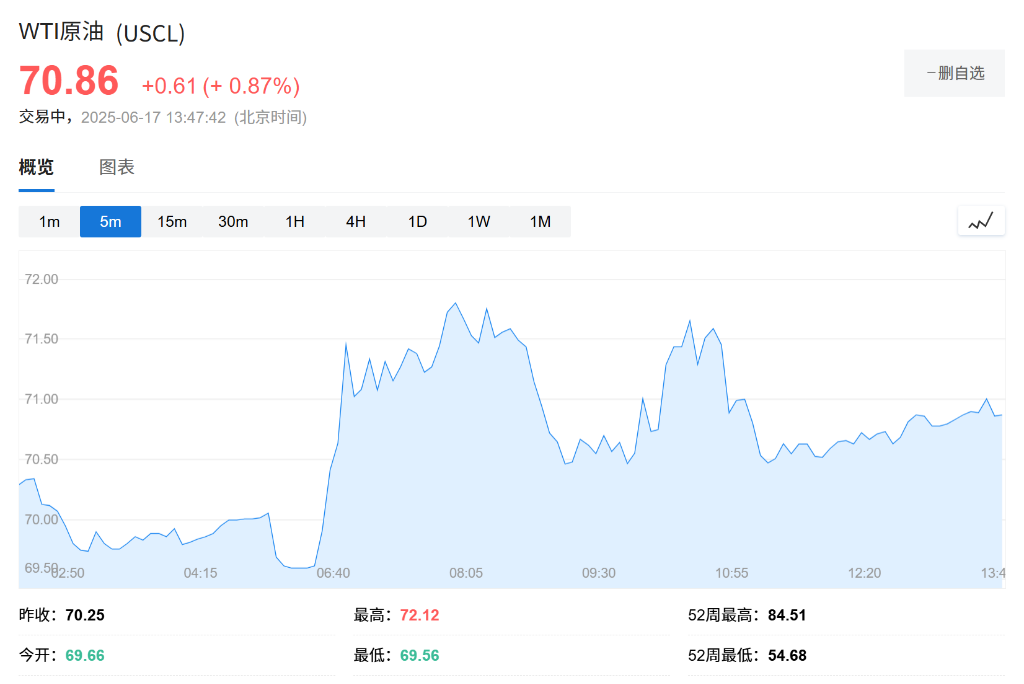Select the 1H timeframe
Viewport: 1024px width, 684px height.
(x=295, y=222)
